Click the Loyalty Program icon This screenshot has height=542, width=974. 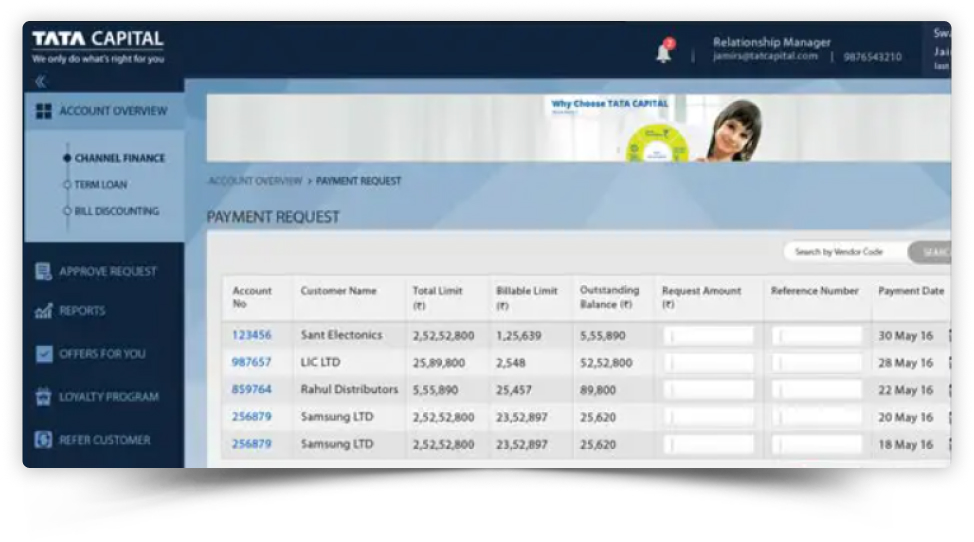(x=43, y=397)
